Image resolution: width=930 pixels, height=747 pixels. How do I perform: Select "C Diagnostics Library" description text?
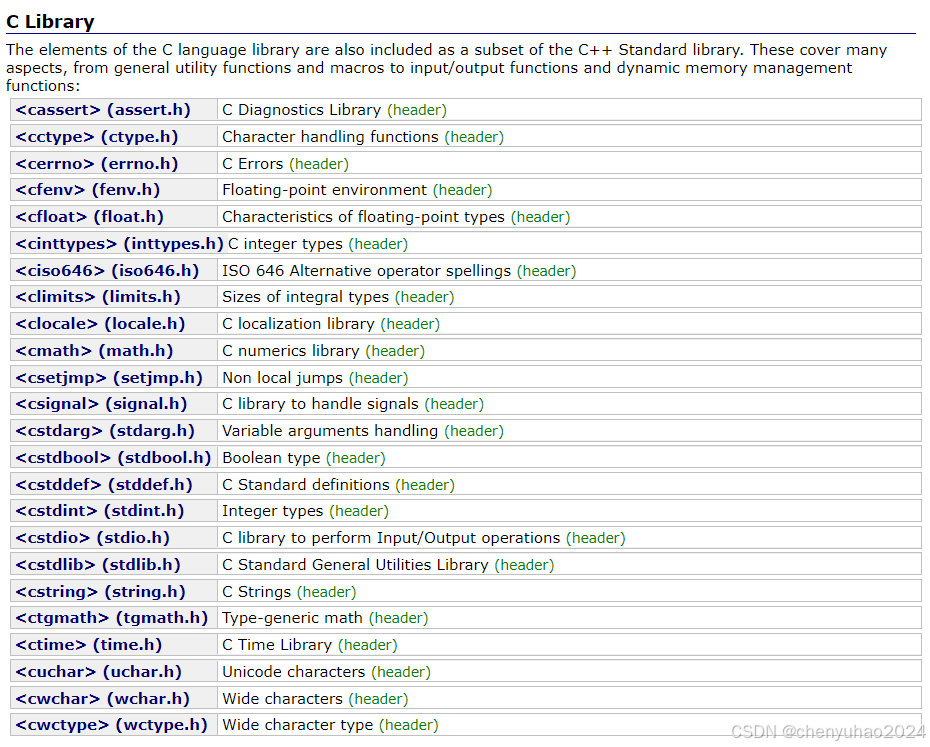pyautogui.click(x=301, y=110)
